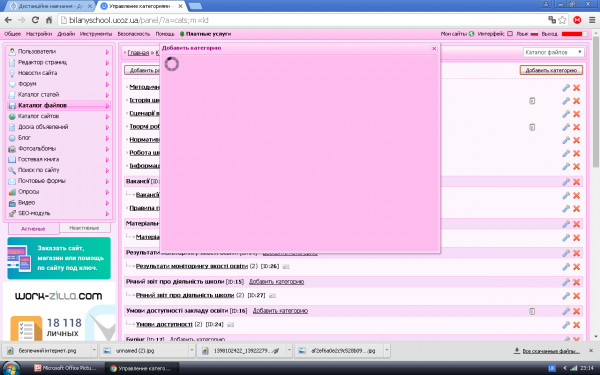Click the Добавить категорию button at right
The height and width of the screenshot is (375, 600).
(551, 70)
